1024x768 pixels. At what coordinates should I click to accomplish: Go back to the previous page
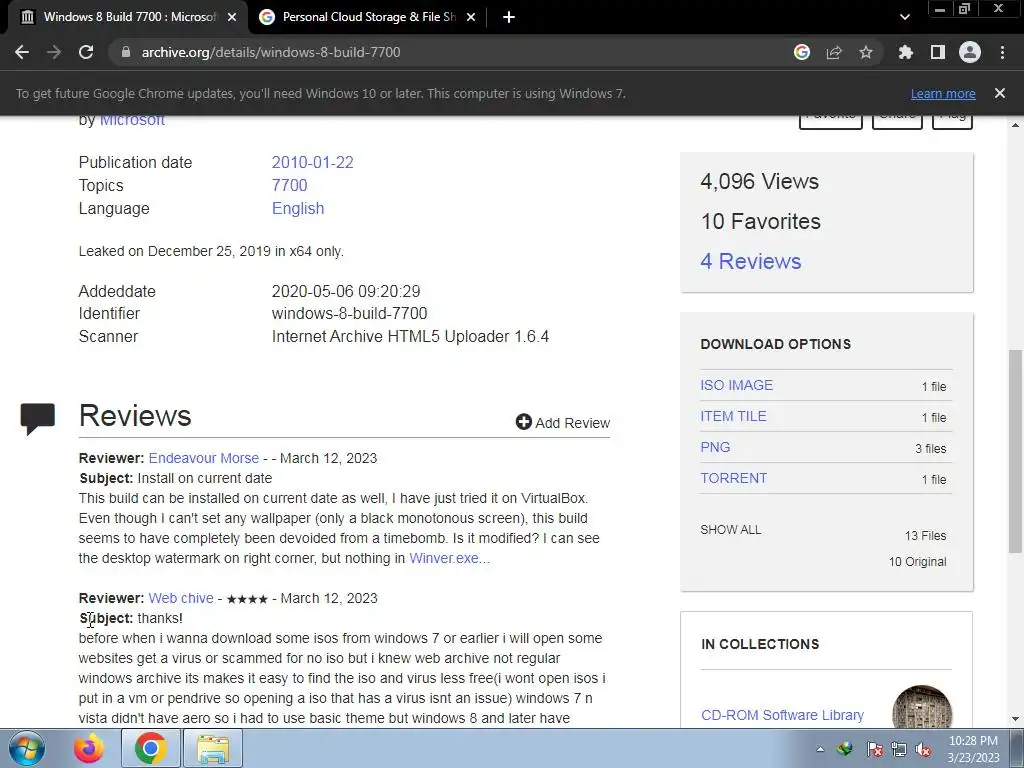(x=22, y=52)
